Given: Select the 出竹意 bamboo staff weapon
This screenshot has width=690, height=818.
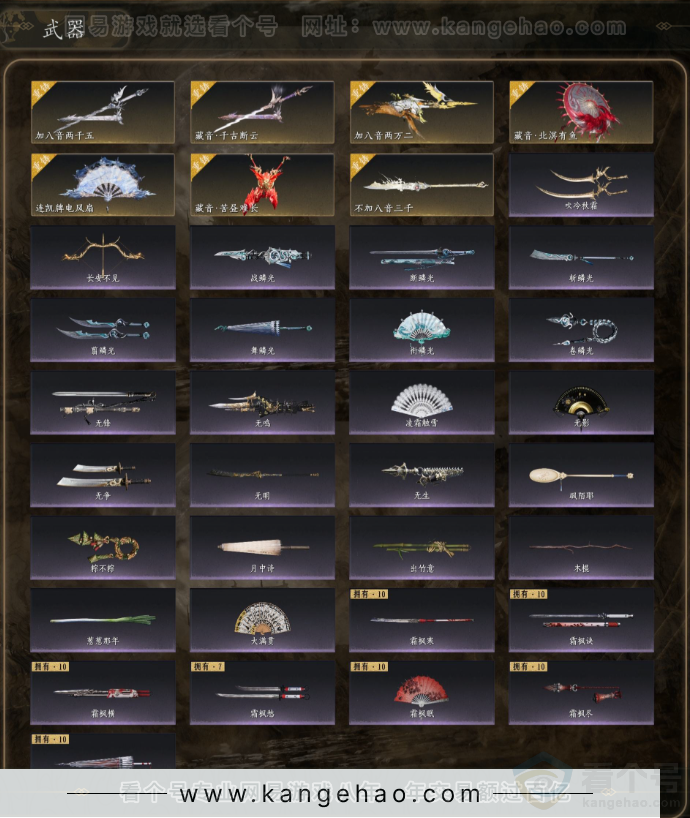Looking at the screenshot, I should pyautogui.click(x=421, y=547).
